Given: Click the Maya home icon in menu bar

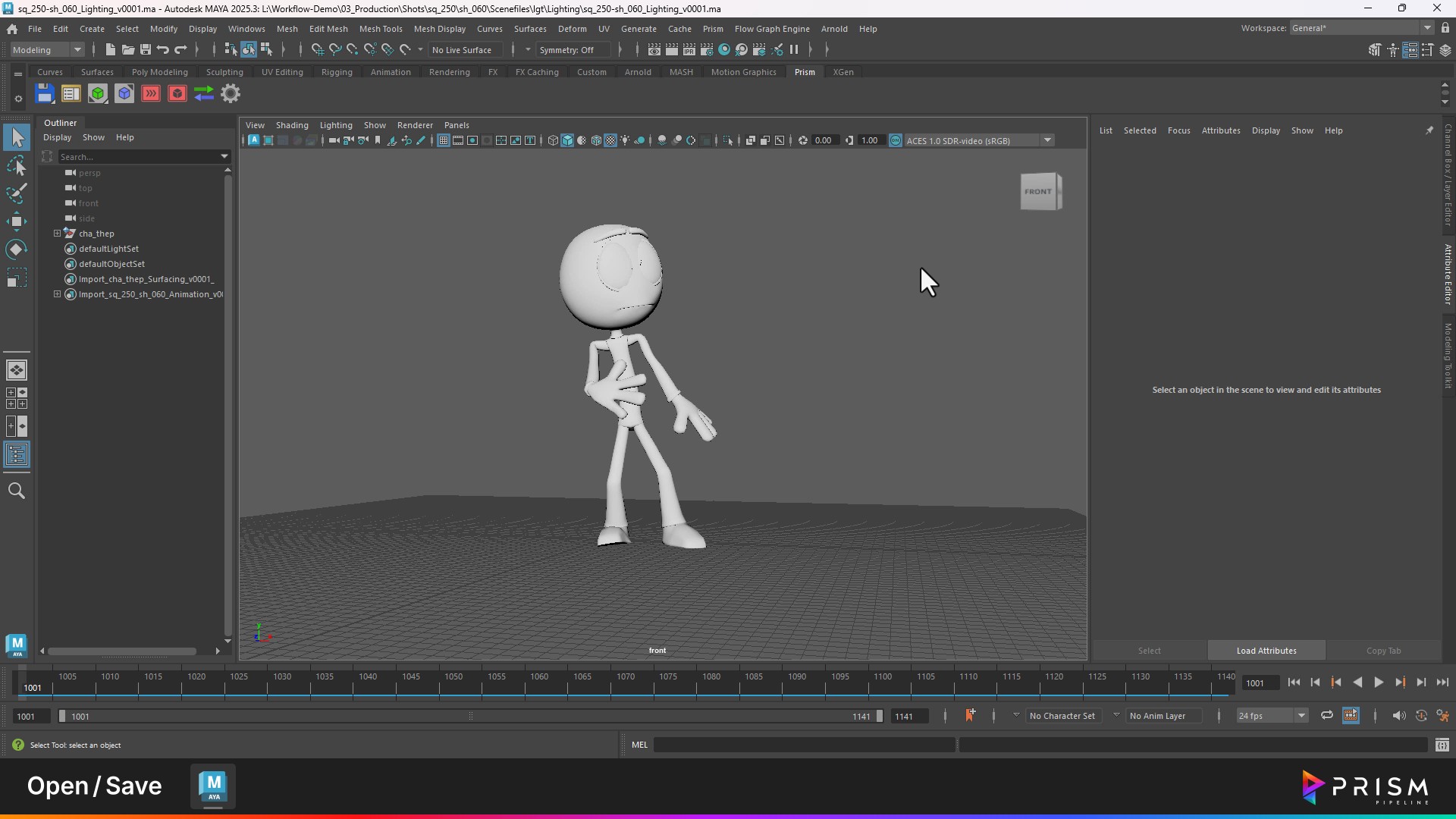Looking at the screenshot, I should (12, 29).
